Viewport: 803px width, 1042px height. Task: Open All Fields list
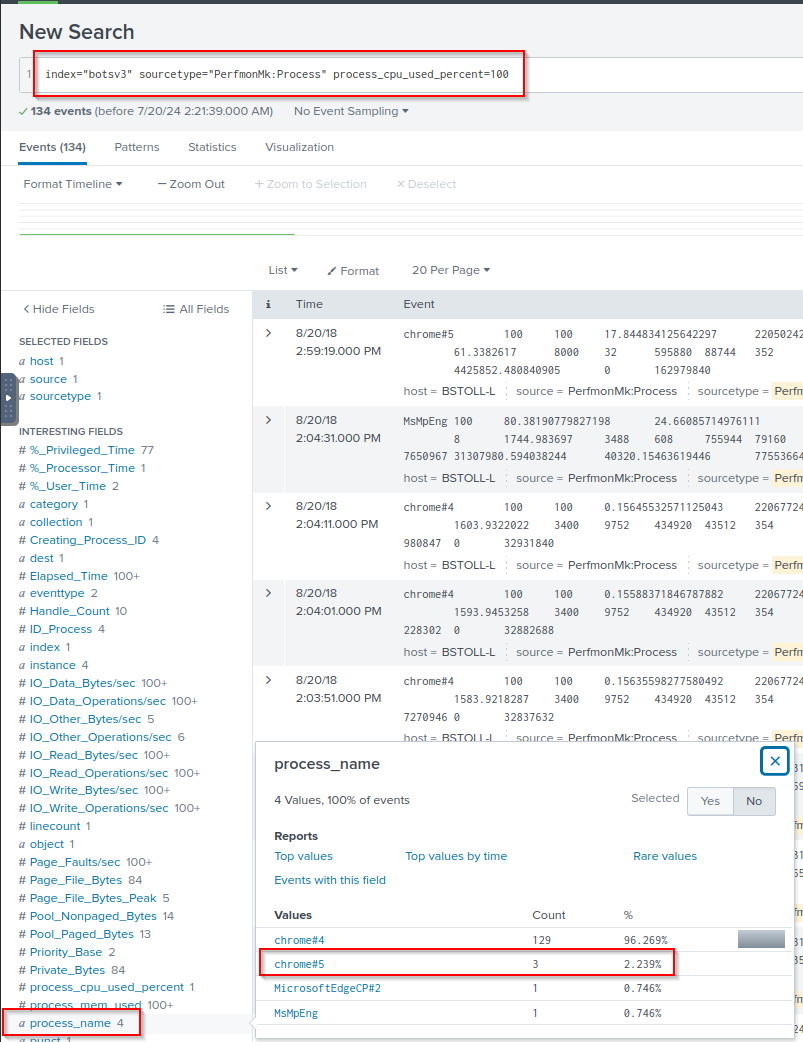click(x=196, y=309)
